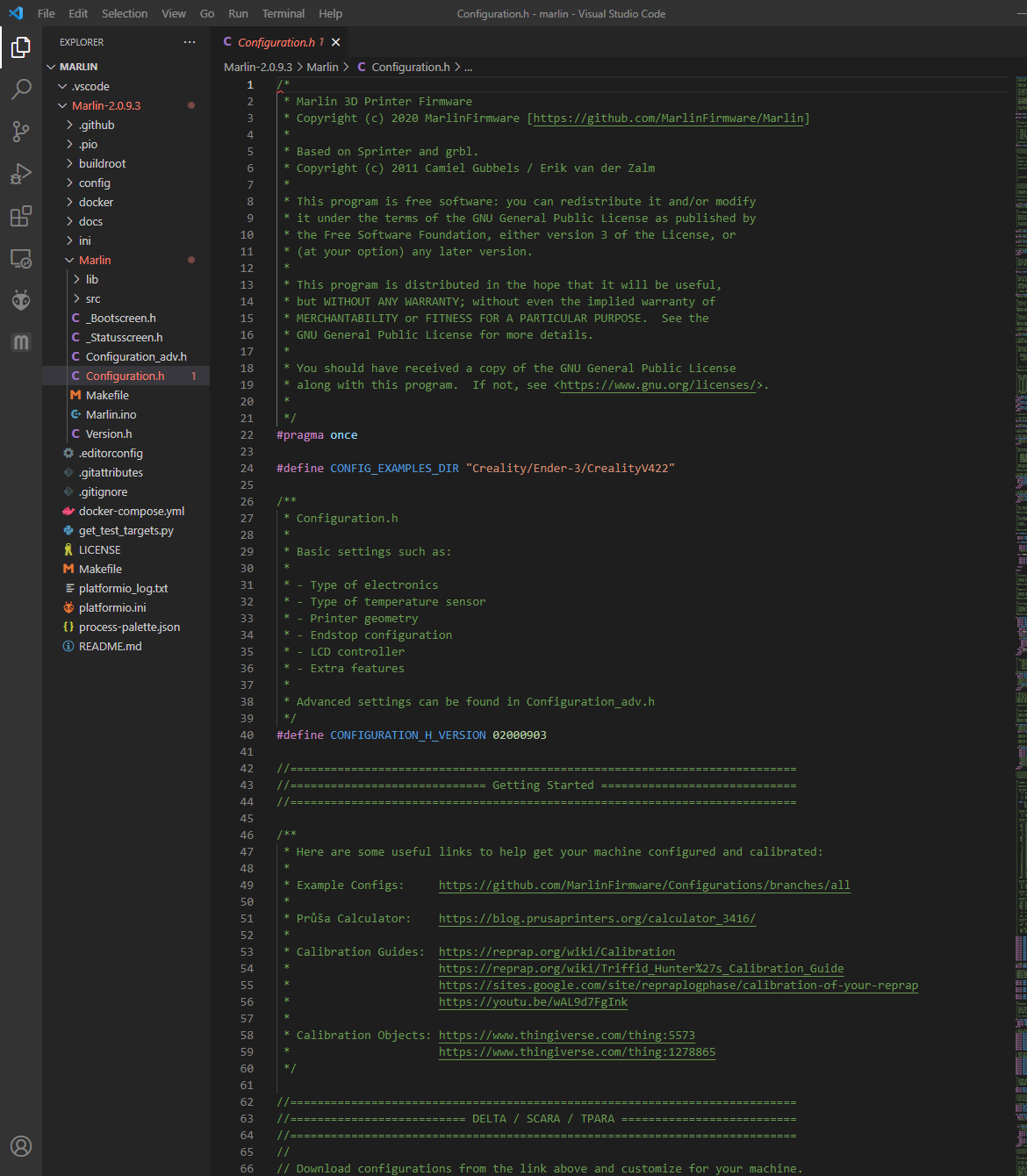Open process-palette.json file
The image size is (1027, 1176).
[126, 627]
